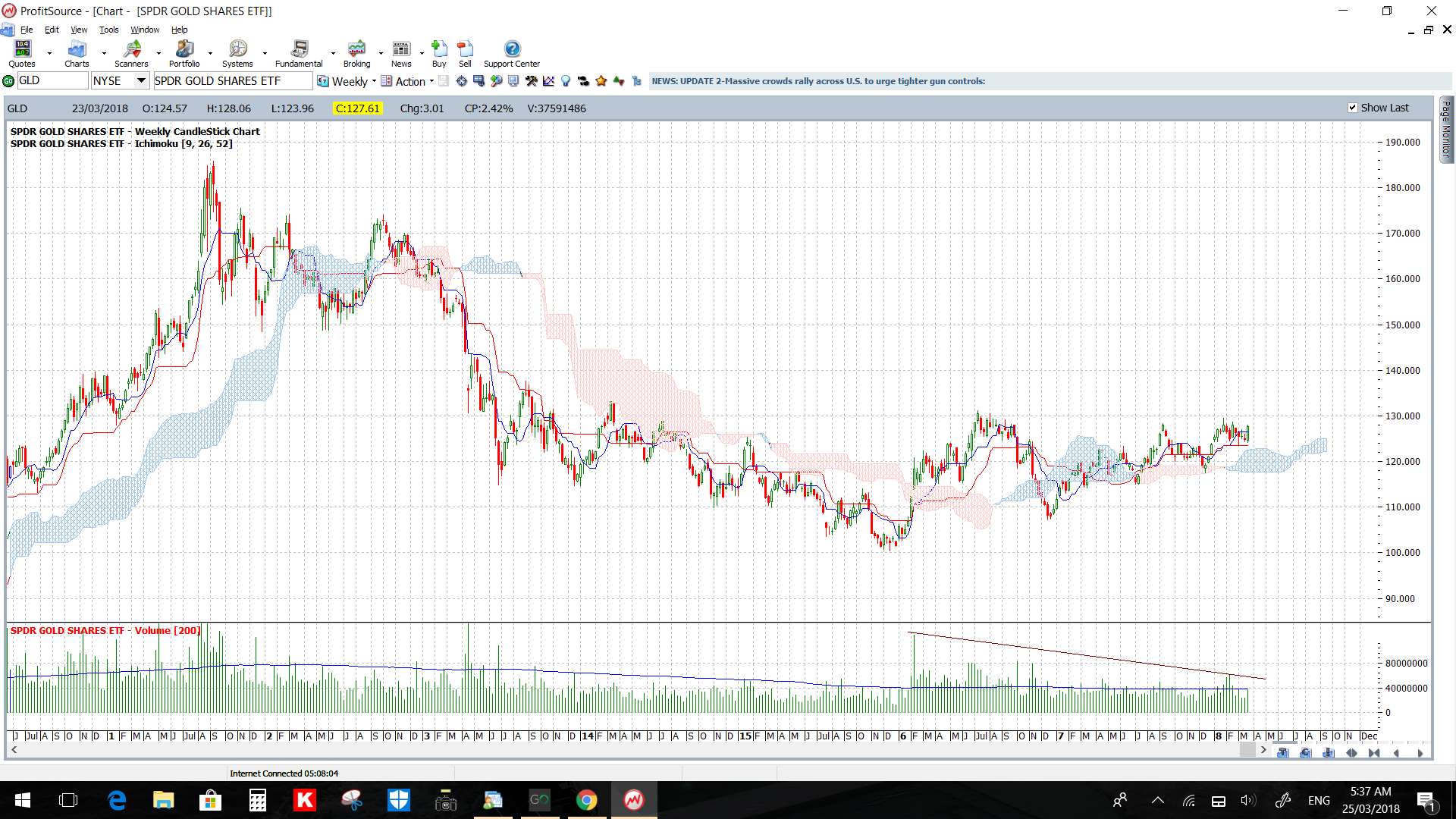
Task: Open the Portfolio tool
Action: (184, 54)
